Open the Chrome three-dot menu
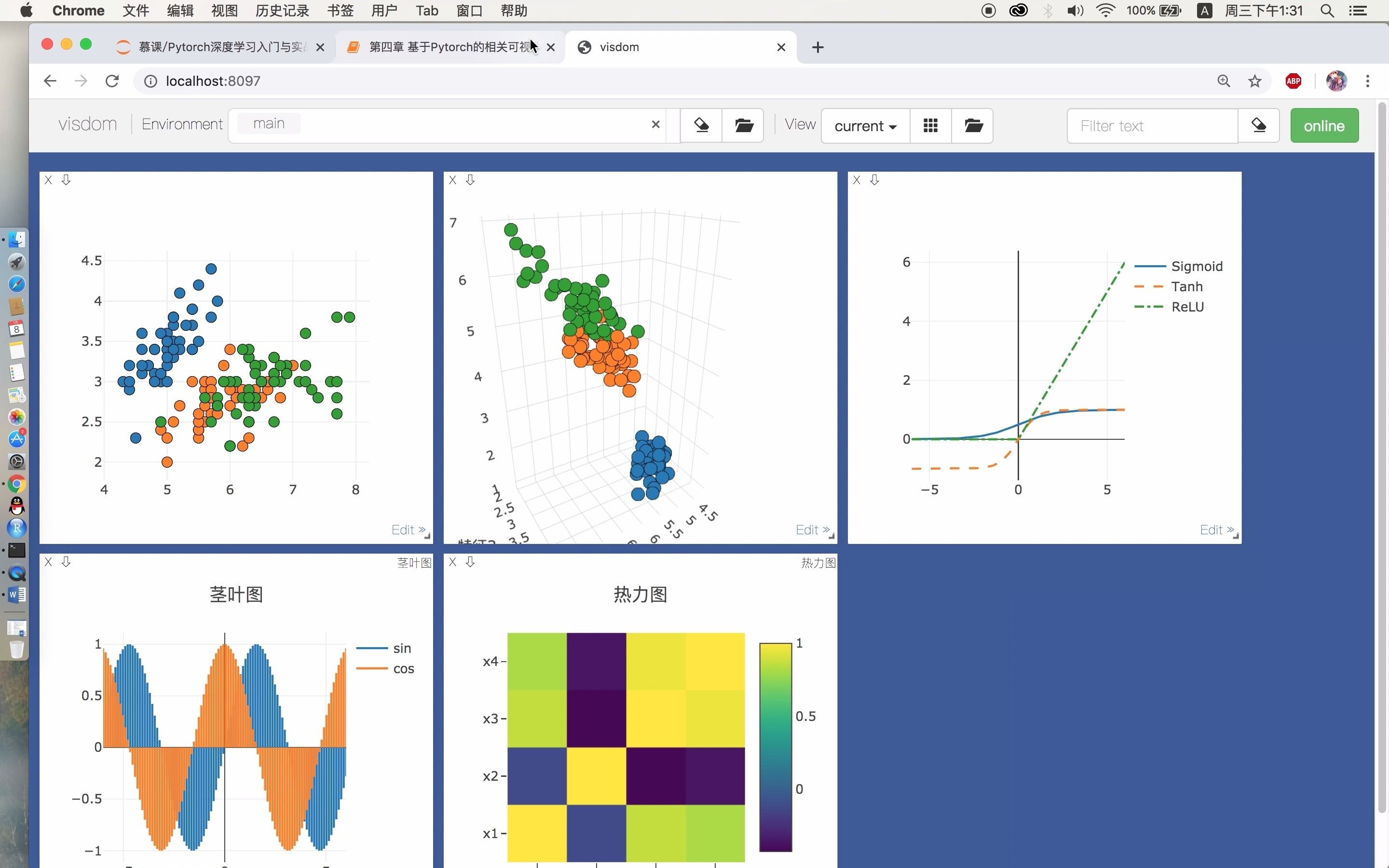This screenshot has height=868, width=1389. (x=1368, y=81)
